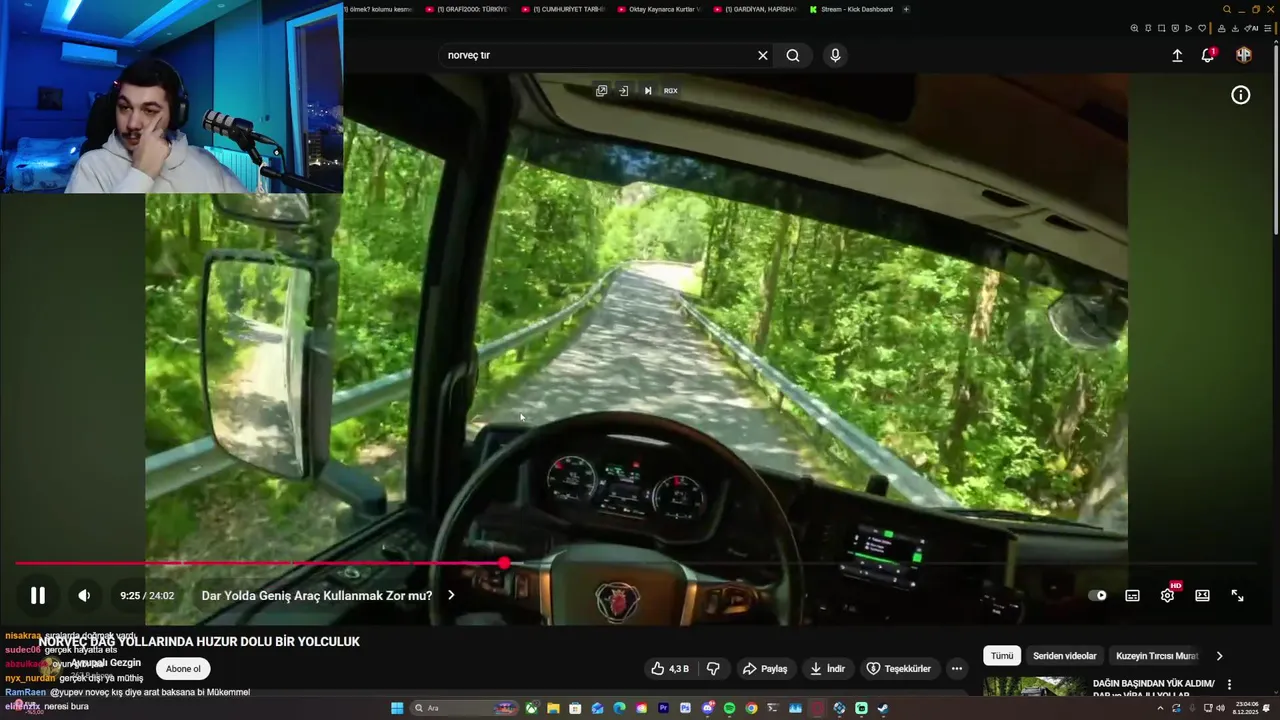The image size is (1280, 720).
Task: Open Chrome from taskbar
Action: click(751, 708)
